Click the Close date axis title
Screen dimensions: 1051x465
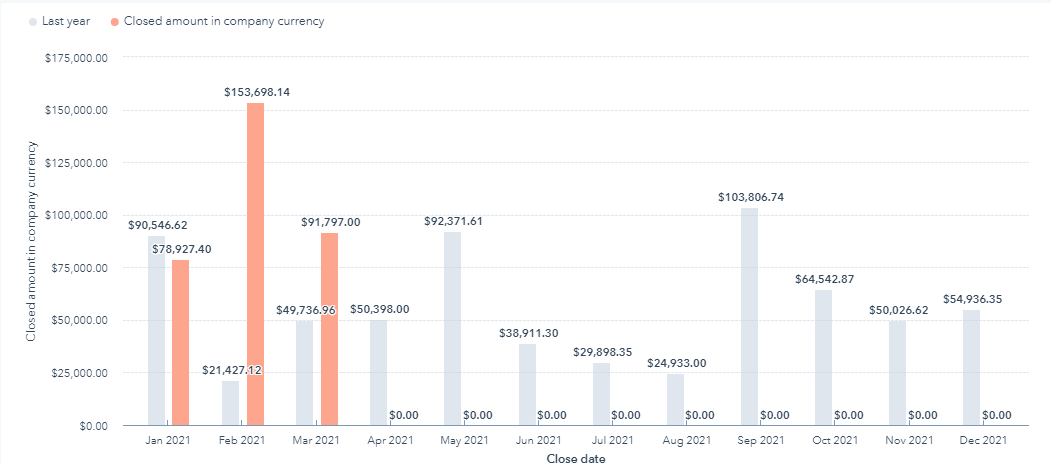(576, 458)
